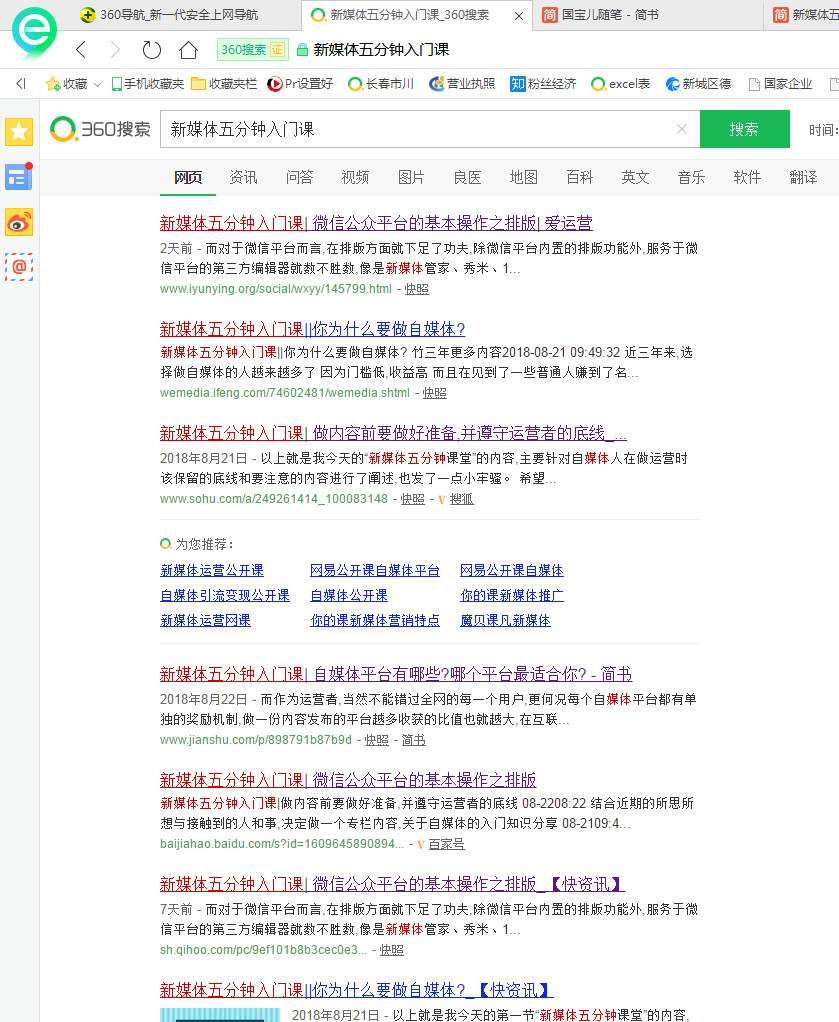Viewport: 839px width, 1022px height.
Task: Refresh the current page
Action: 150,48
